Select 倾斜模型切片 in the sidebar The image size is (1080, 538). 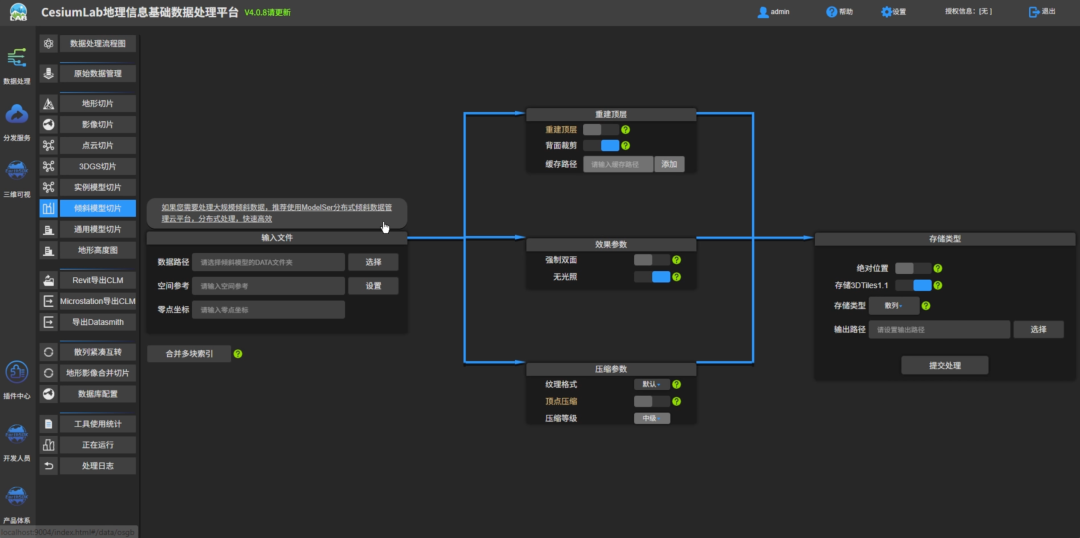point(98,208)
